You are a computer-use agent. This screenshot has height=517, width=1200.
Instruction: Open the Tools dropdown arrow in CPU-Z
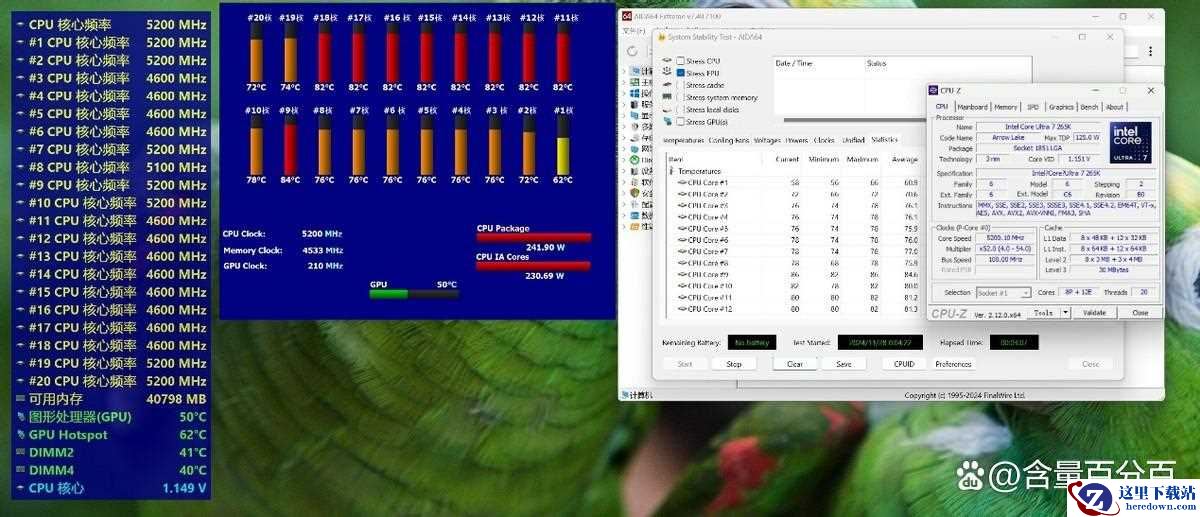coord(1065,312)
